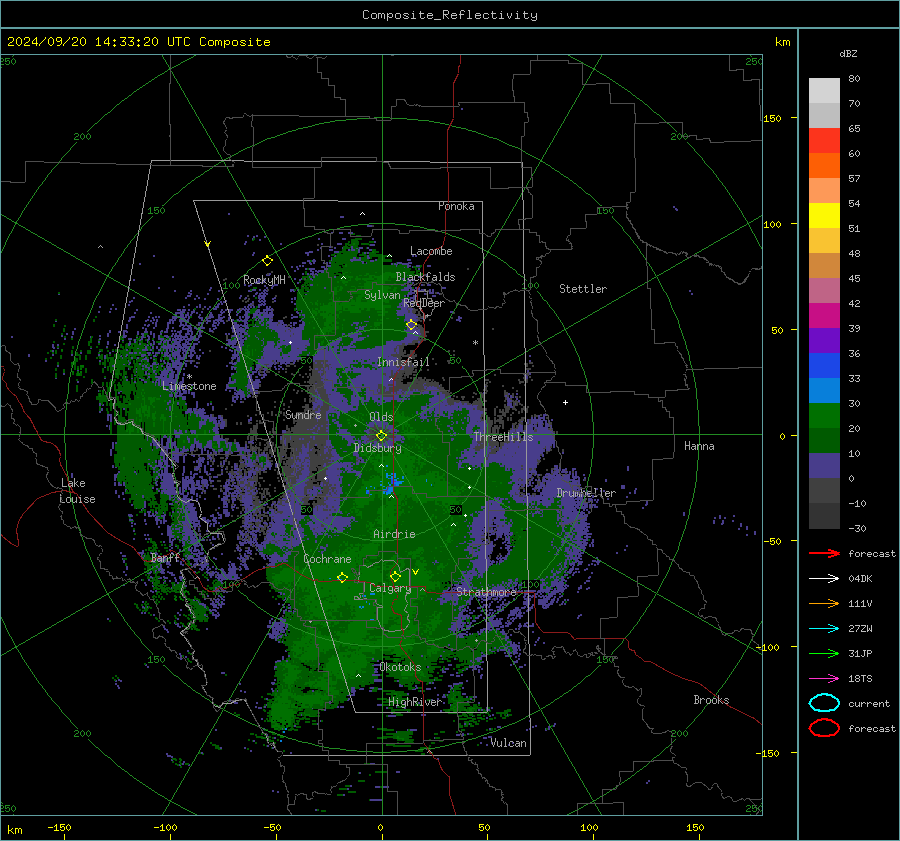Click the Strathmore label
Screen dimensions: 900x841
tap(486, 591)
